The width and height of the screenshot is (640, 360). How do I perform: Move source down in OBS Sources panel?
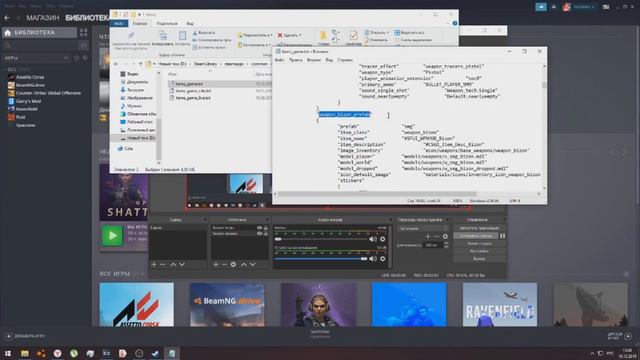(253, 264)
